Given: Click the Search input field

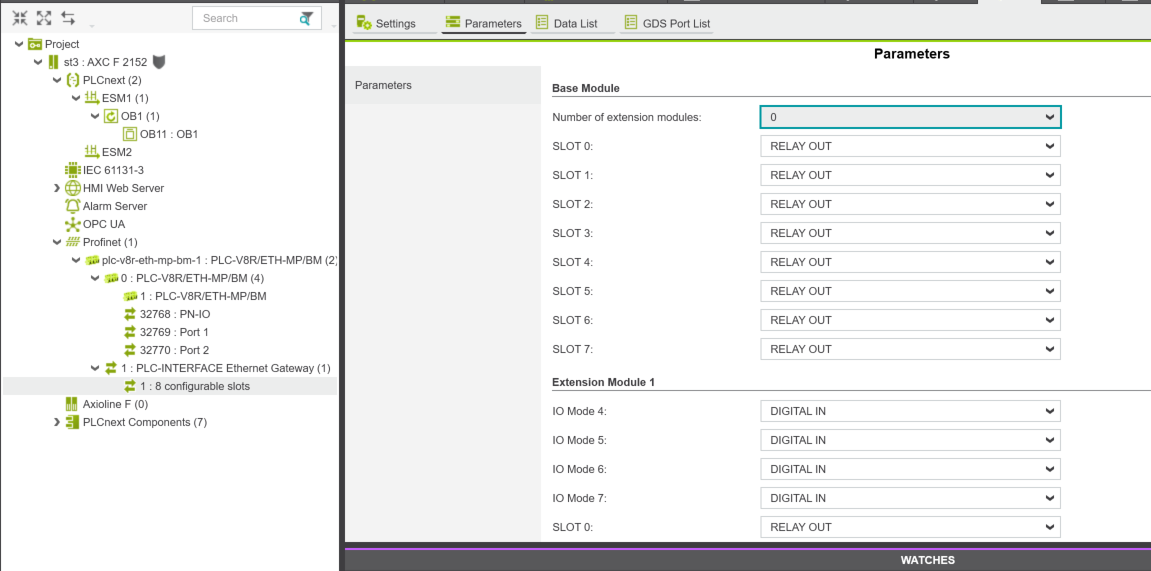Looking at the screenshot, I should click(x=243, y=18).
